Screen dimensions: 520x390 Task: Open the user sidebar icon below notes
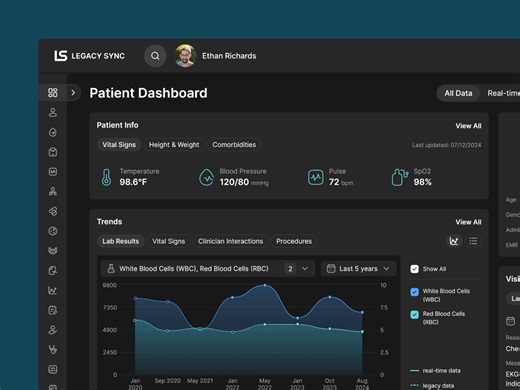pyautogui.click(x=53, y=330)
